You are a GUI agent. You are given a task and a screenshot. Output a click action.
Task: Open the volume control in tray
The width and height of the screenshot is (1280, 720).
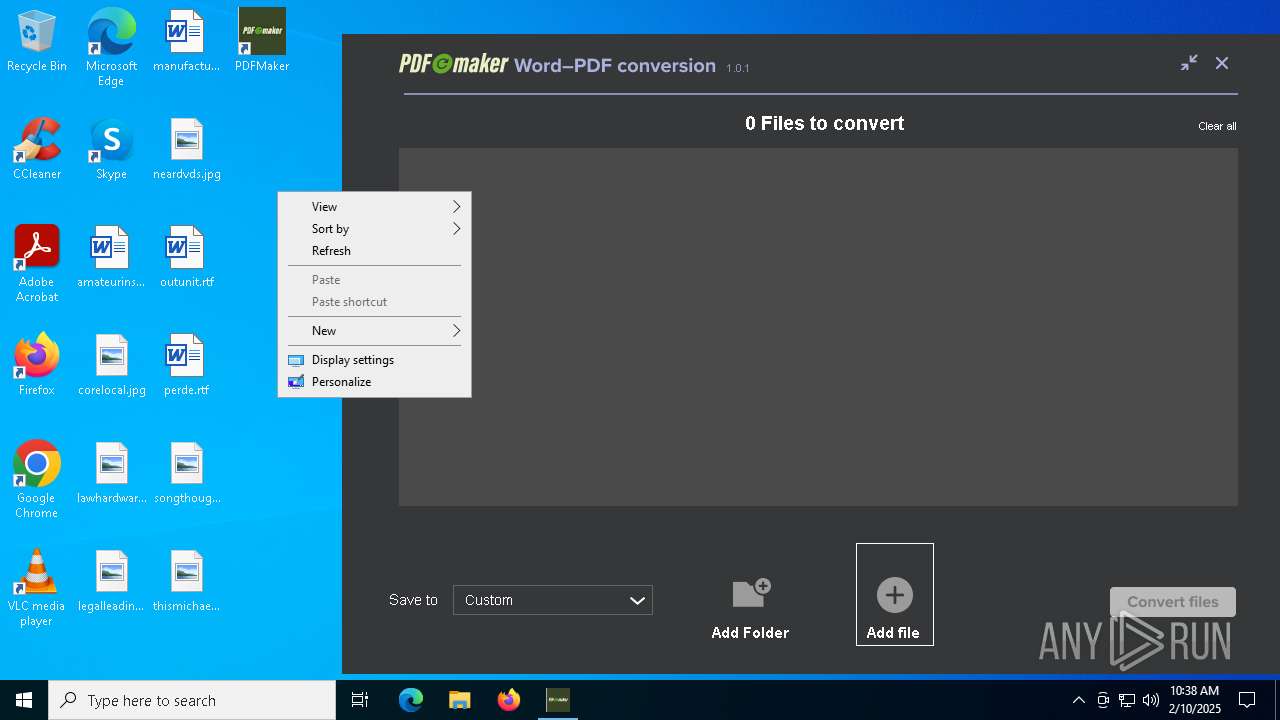pos(1151,700)
